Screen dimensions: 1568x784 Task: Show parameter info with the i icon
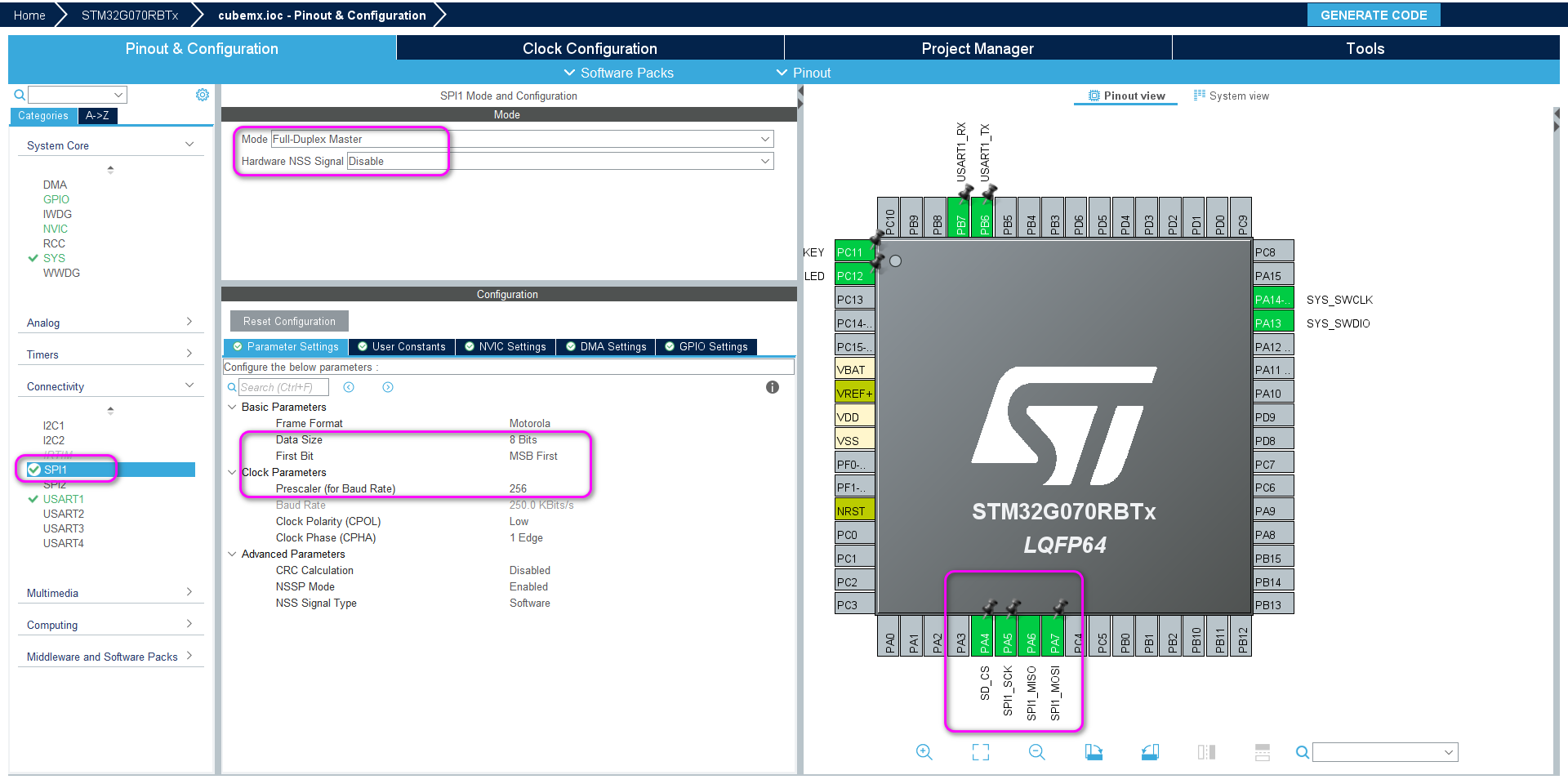point(773,387)
